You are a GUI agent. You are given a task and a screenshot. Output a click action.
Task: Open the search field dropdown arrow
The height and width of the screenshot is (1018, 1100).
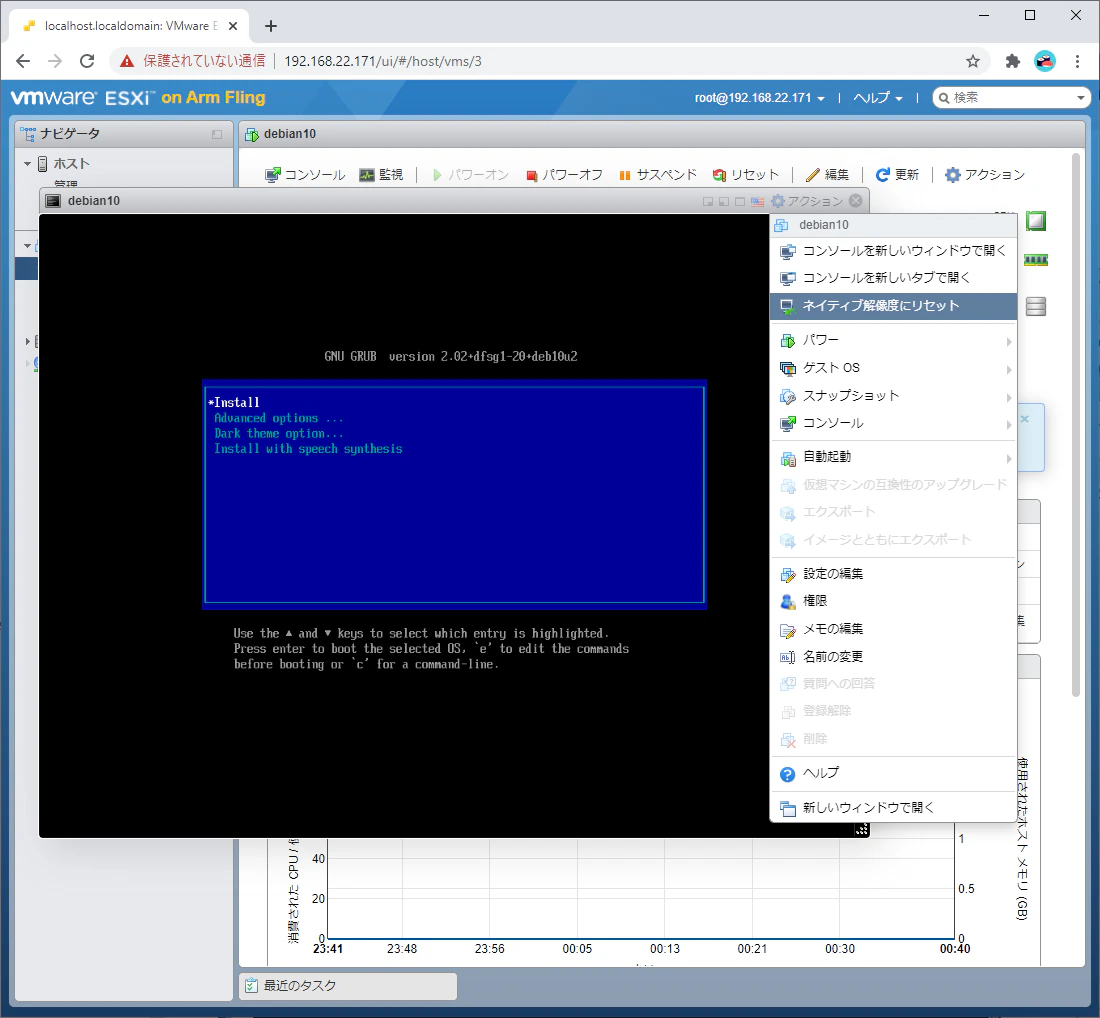[x=1080, y=98]
